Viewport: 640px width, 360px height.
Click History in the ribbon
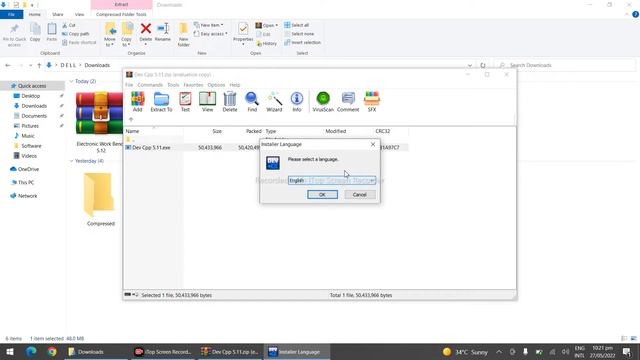[266, 43]
